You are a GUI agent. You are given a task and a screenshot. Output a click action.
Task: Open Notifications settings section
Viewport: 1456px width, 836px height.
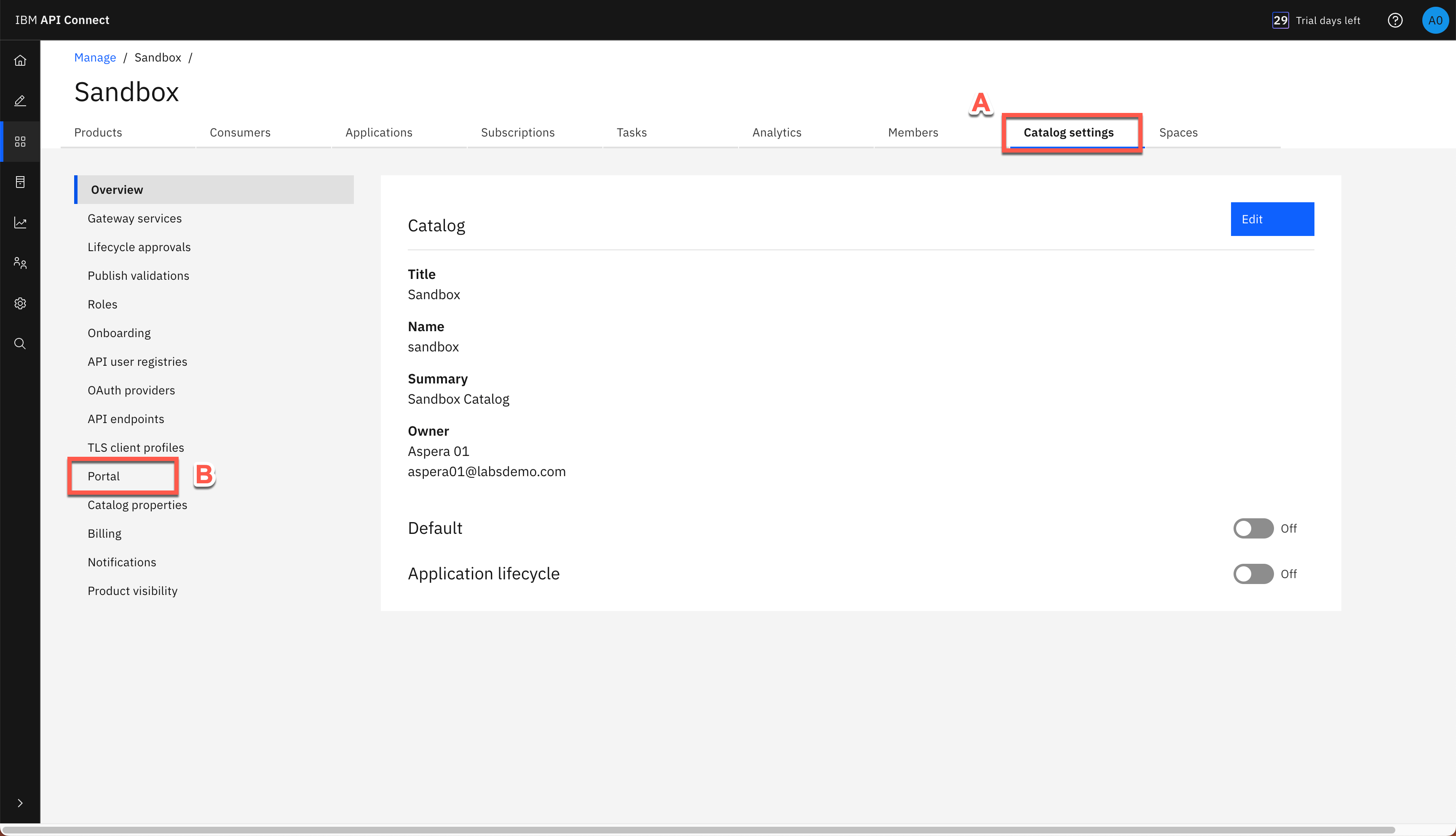pos(122,562)
